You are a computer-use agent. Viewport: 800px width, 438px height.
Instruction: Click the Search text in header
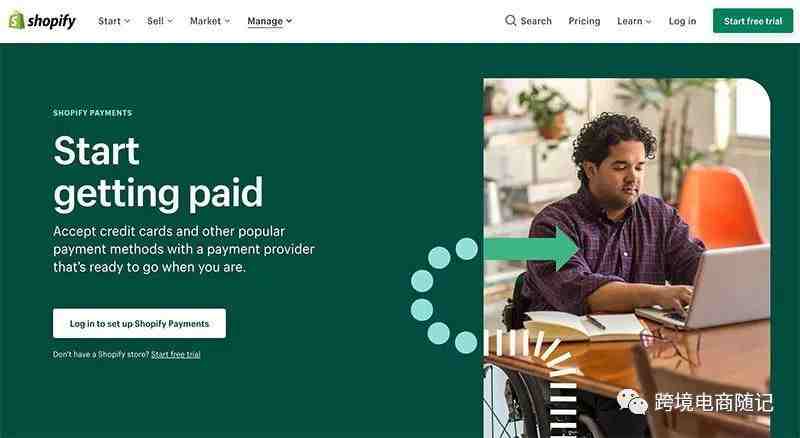[x=536, y=21]
